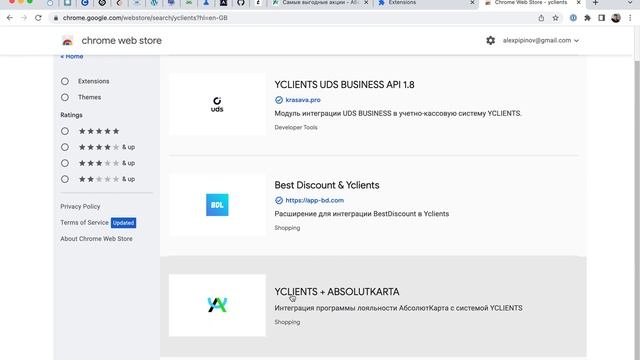The image size is (640, 360).
Task: Open a new browser tab with plus
Action: [596, 3]
